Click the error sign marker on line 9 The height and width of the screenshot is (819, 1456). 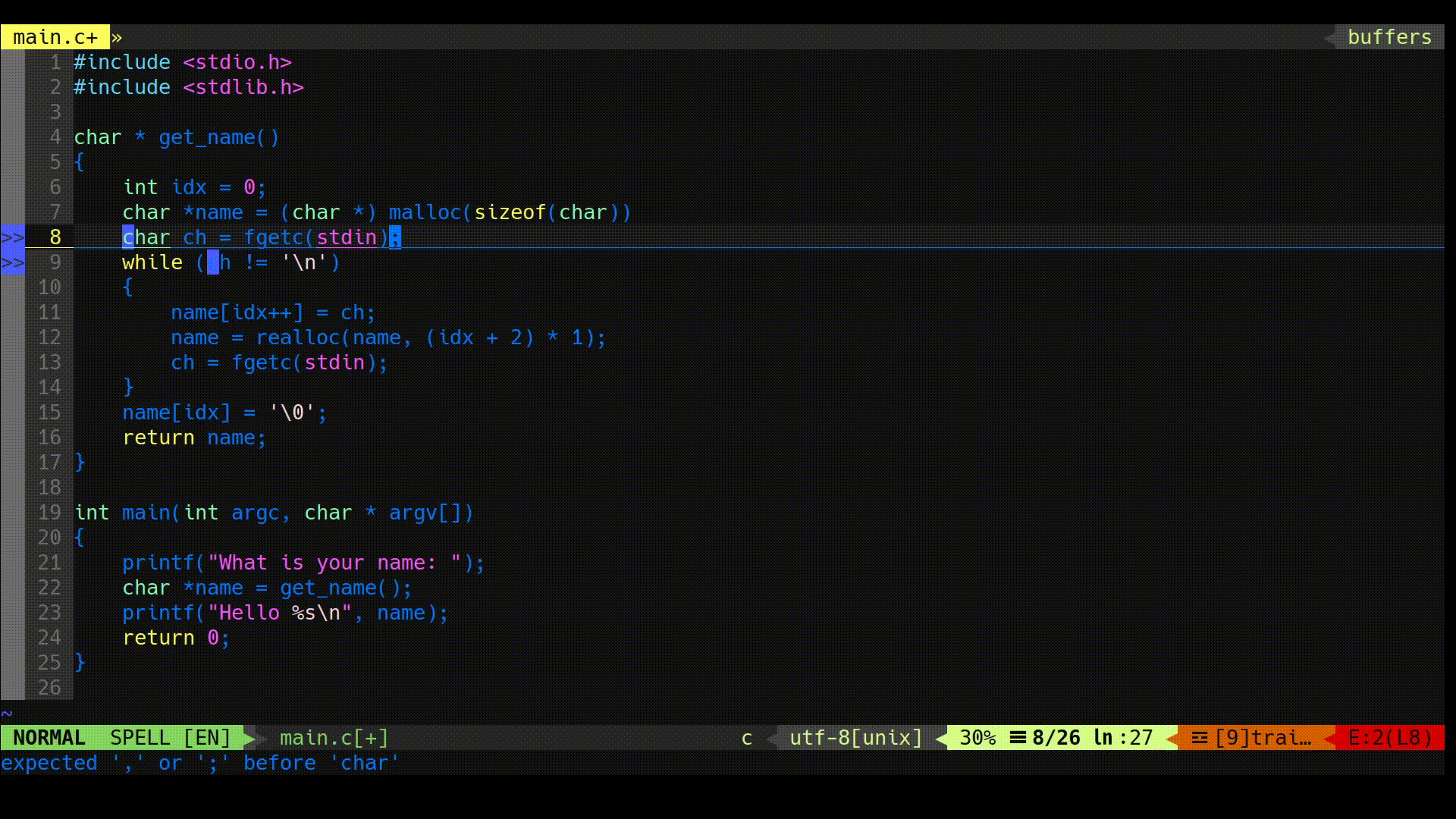point(13,263)
